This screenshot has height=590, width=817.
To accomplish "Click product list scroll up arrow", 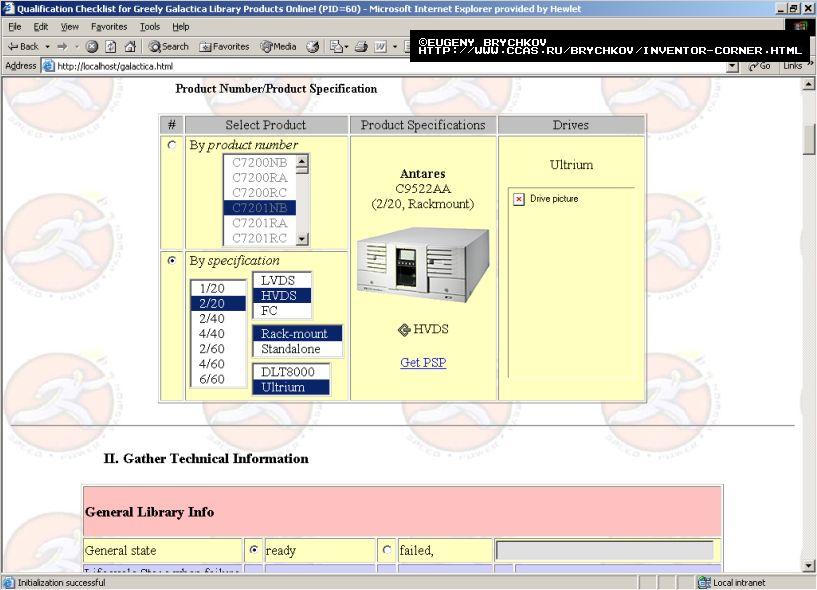I will pos(302,161).
